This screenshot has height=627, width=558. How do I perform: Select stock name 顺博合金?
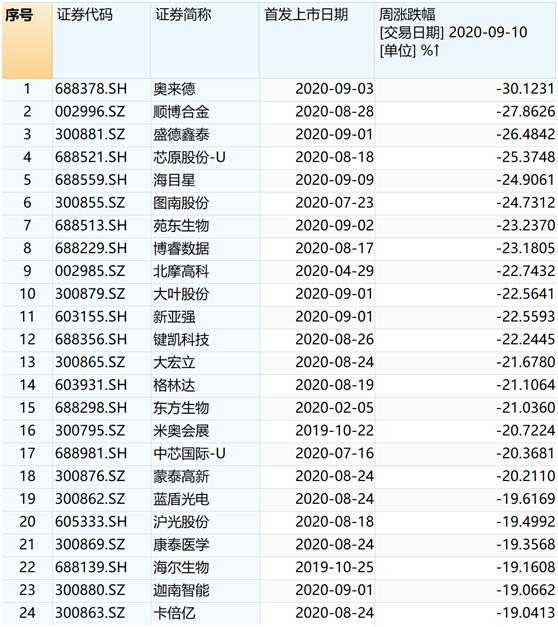pyautogui.click(x=181, y=112)
